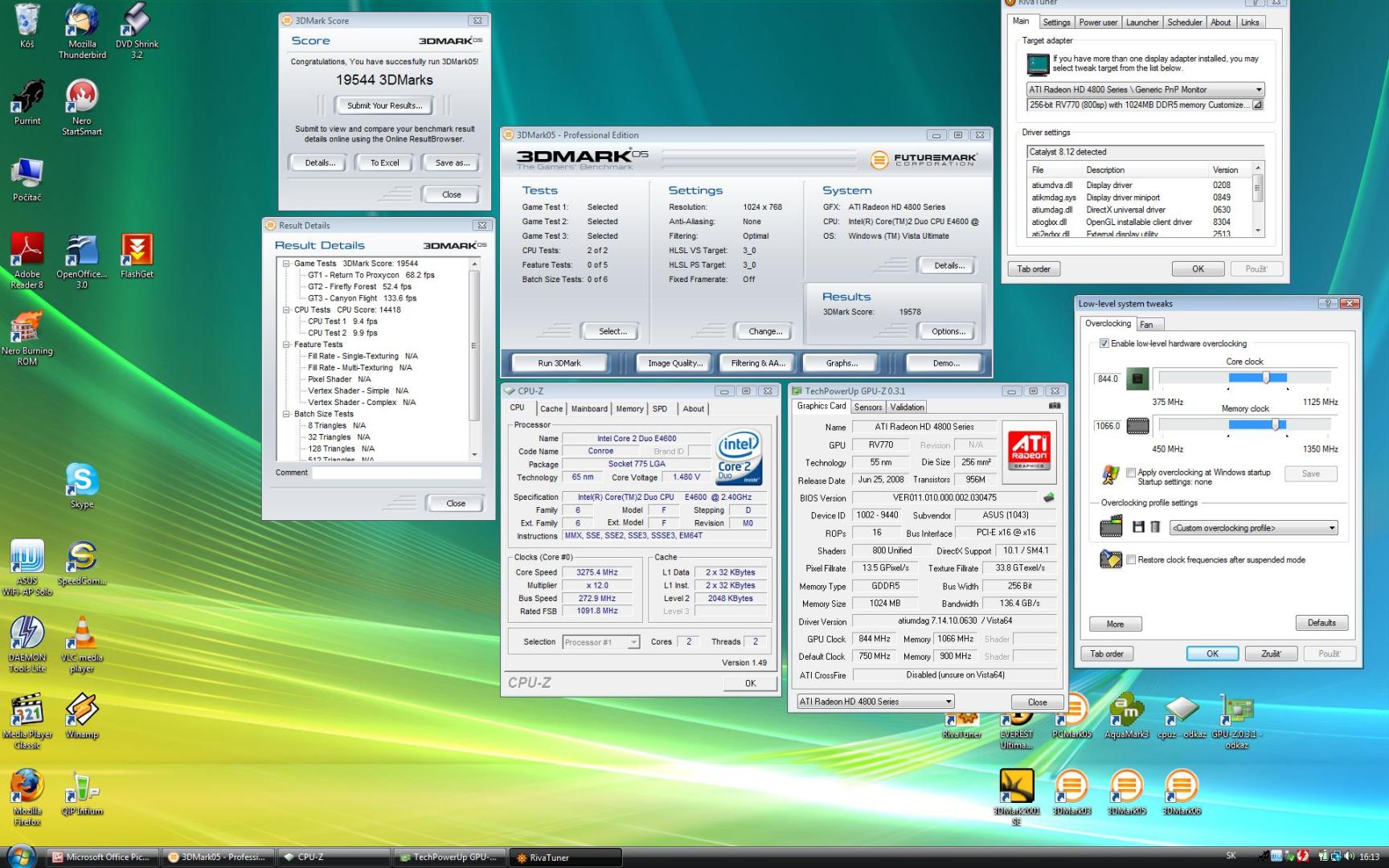Enable Apply overclocking at Windows startup

[1131, 473]
